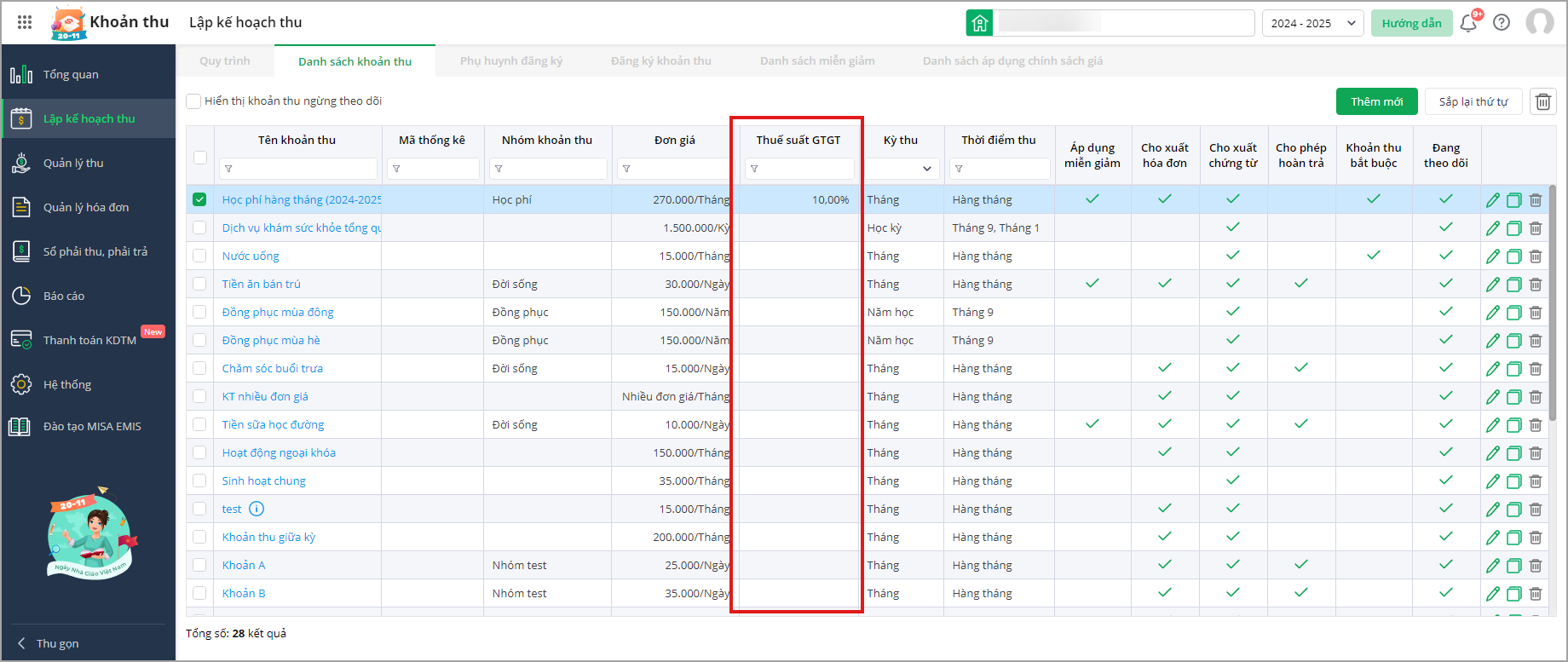Open the help question mark icon
This screenshot has width=1568, height=662.
(1502, 23)
